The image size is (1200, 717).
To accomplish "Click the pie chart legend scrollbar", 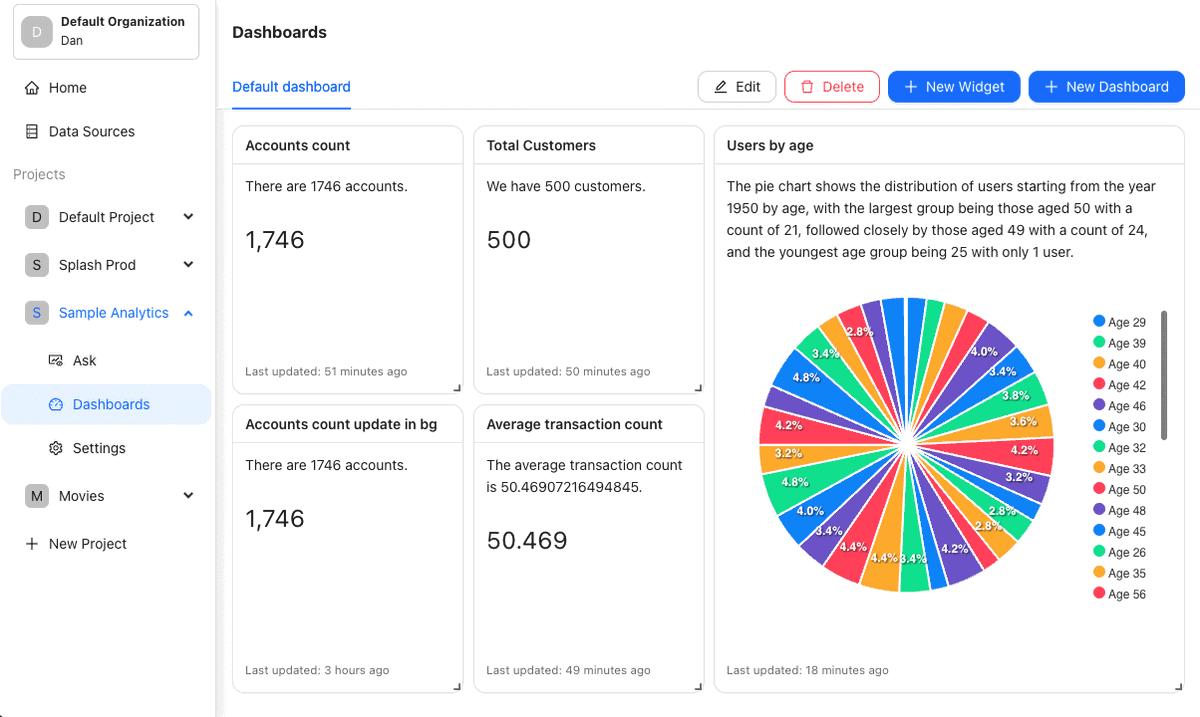I will point(1164,375).
